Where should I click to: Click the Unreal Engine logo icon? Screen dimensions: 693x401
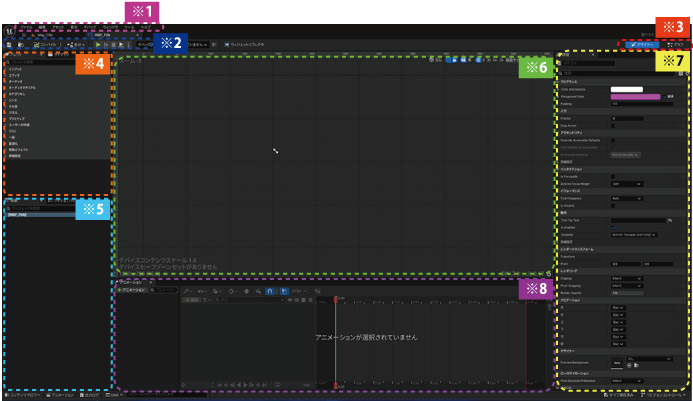[9, 32]
